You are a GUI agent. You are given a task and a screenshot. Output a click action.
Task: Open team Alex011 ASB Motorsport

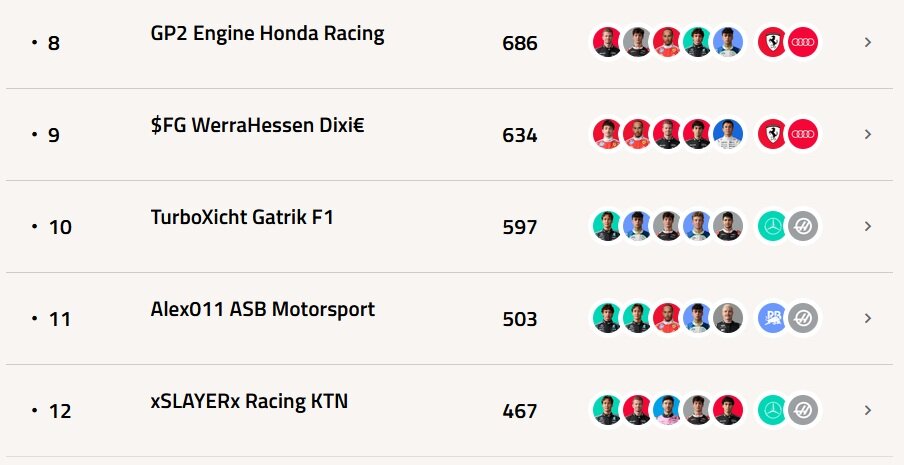(x=262, y=309)
